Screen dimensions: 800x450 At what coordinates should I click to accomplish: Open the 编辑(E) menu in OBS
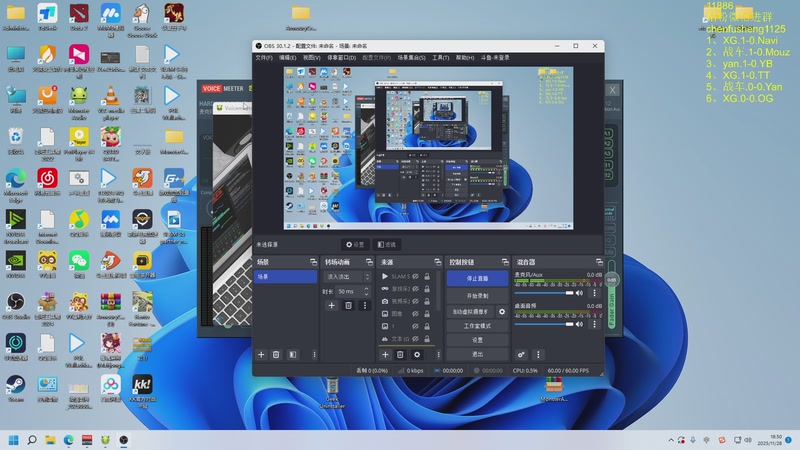(x=287, y=58)
